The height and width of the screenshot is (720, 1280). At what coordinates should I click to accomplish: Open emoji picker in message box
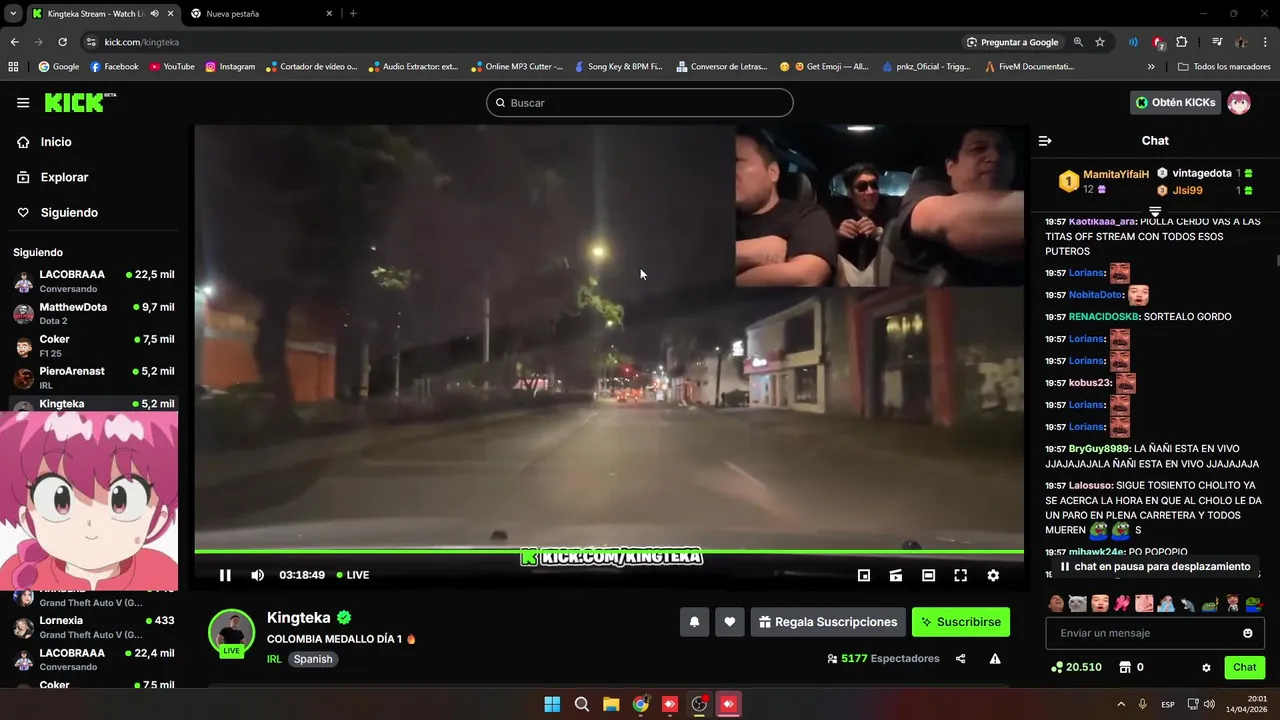(x=1247, y=633)
